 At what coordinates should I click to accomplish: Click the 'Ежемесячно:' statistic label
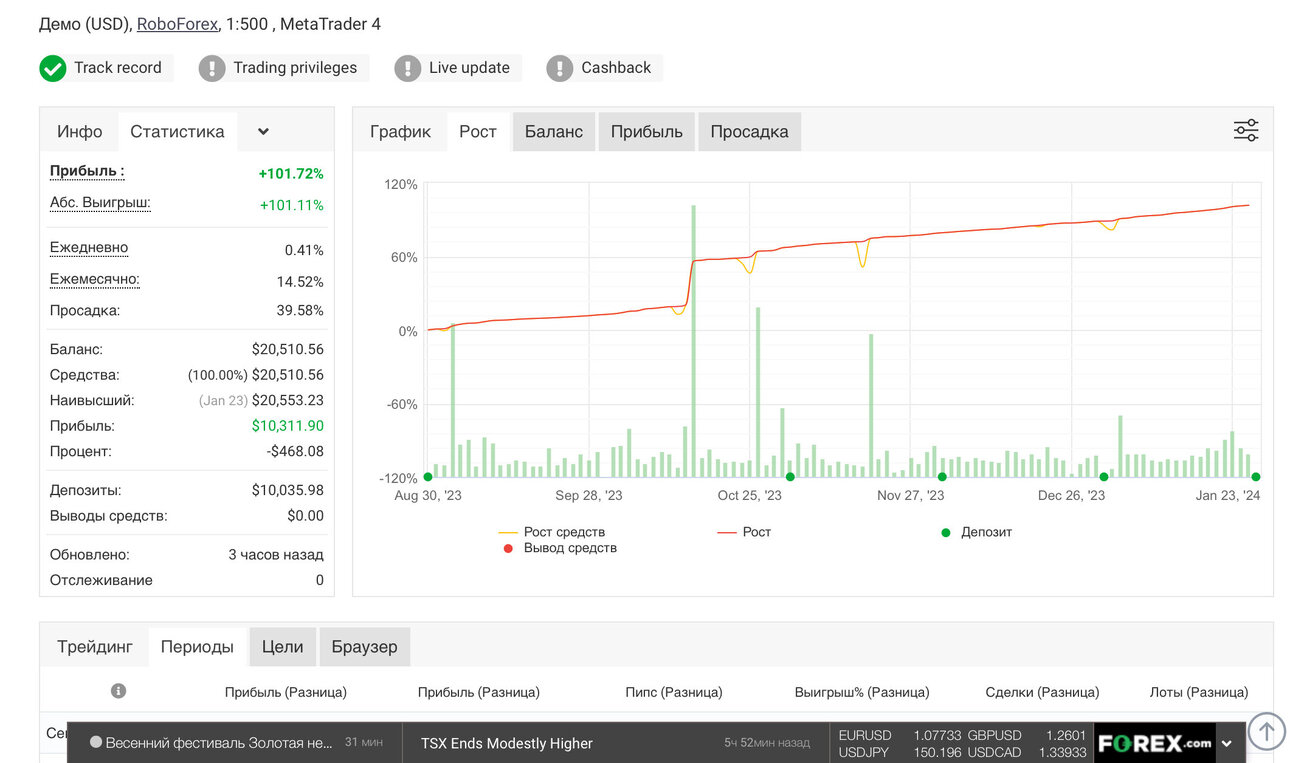click(x=95, y=280)
